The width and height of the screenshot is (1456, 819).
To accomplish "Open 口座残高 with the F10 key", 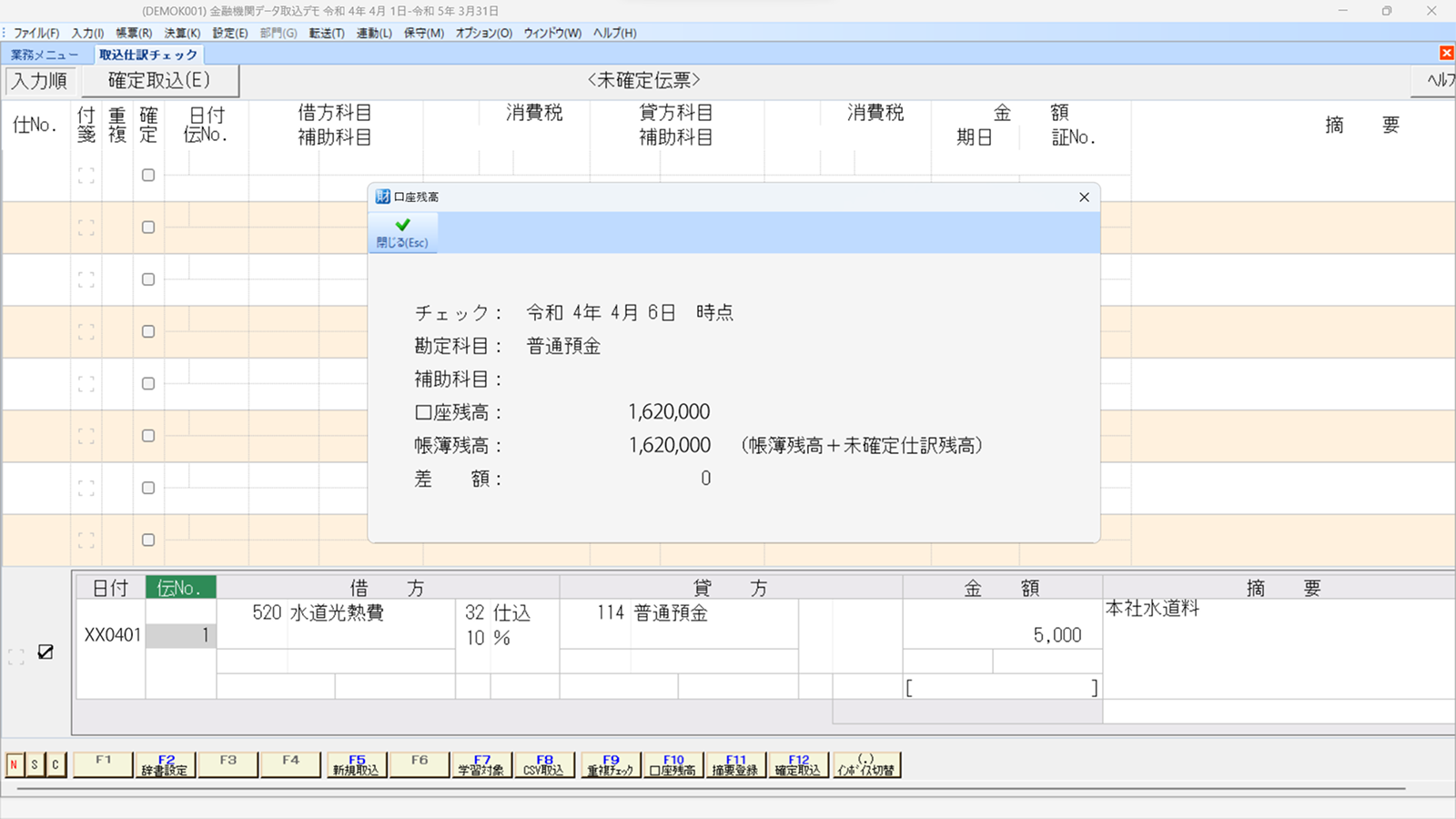I will coord(672,765).
